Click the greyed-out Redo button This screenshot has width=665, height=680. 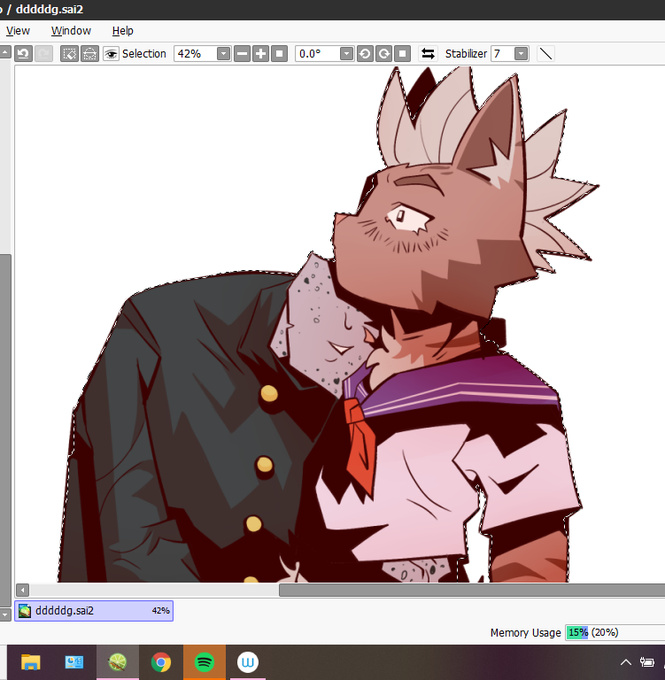click(43, 54)
